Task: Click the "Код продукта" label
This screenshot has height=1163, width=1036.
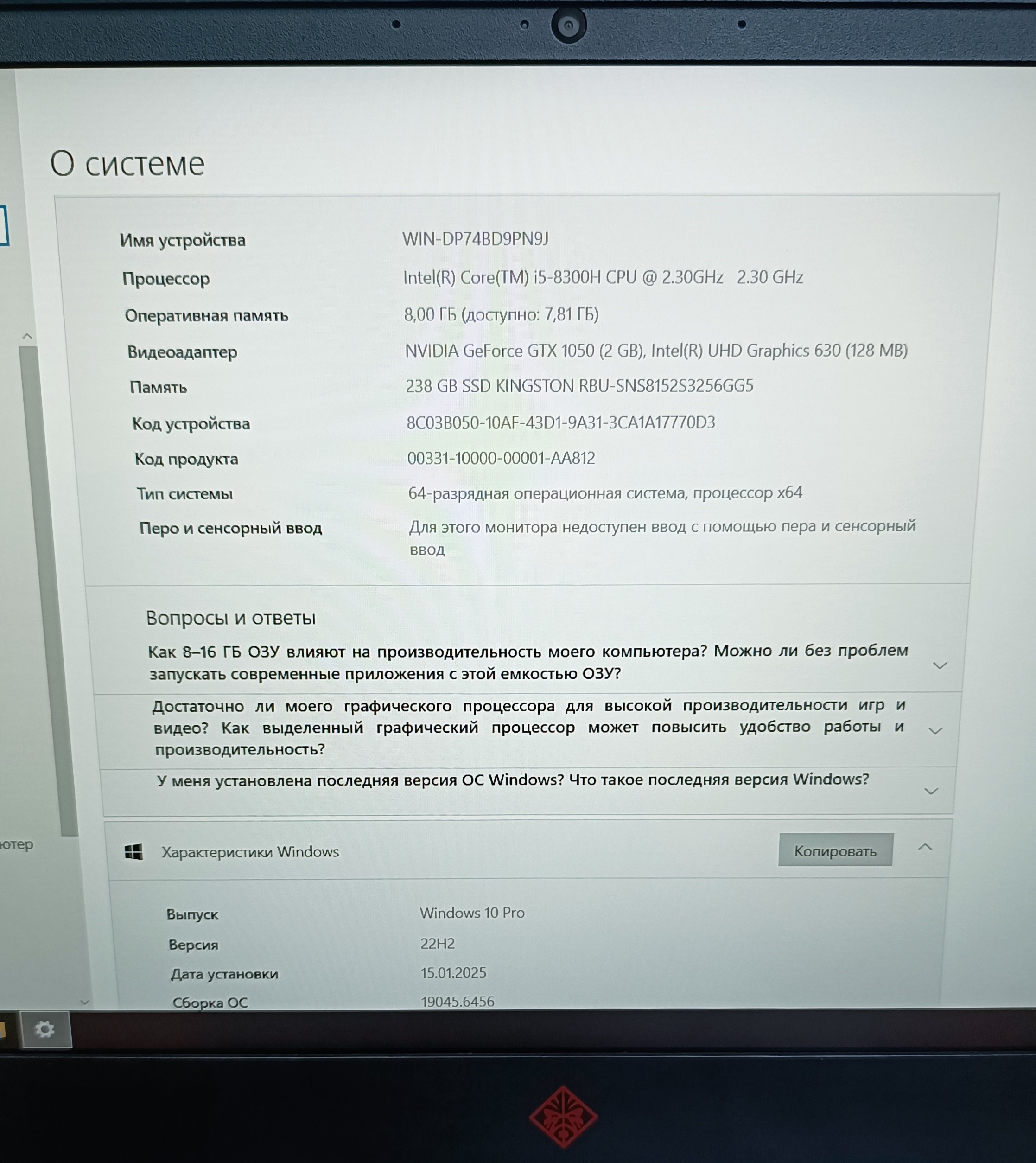Action: pos(186,459)
